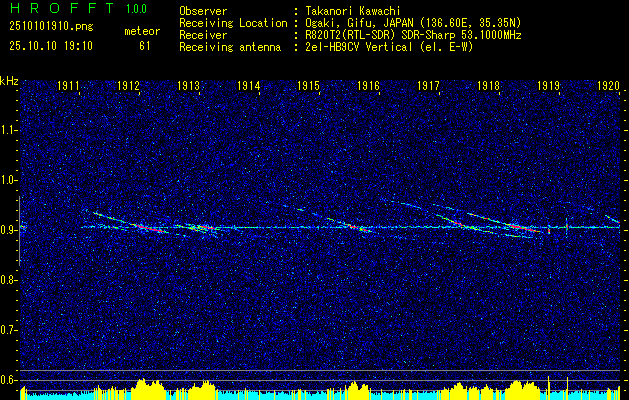Click the Receiving Location label
The image size is (629, 400).
click(x=233, y=23)
